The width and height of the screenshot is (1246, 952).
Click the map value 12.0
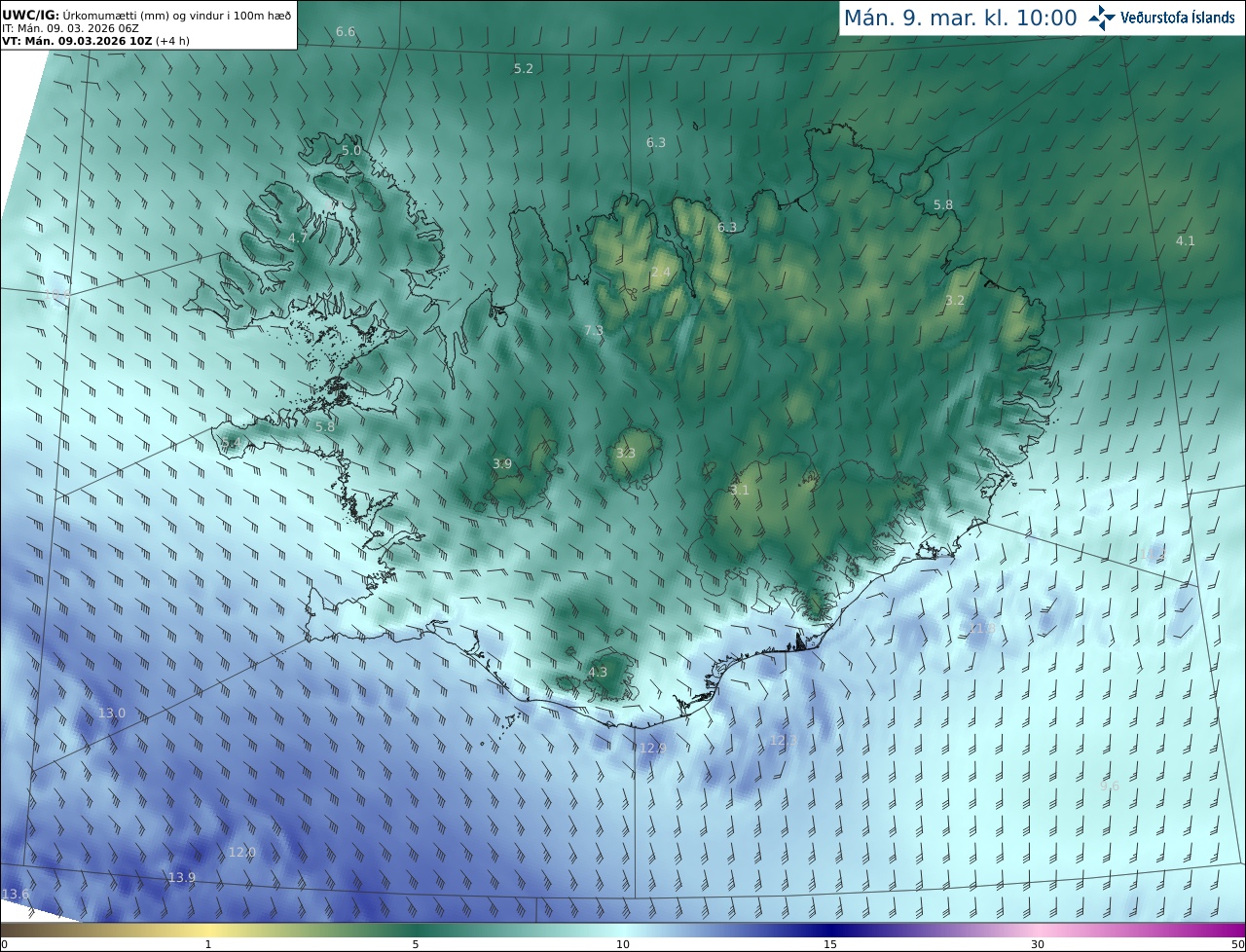[x=242, y=853]
